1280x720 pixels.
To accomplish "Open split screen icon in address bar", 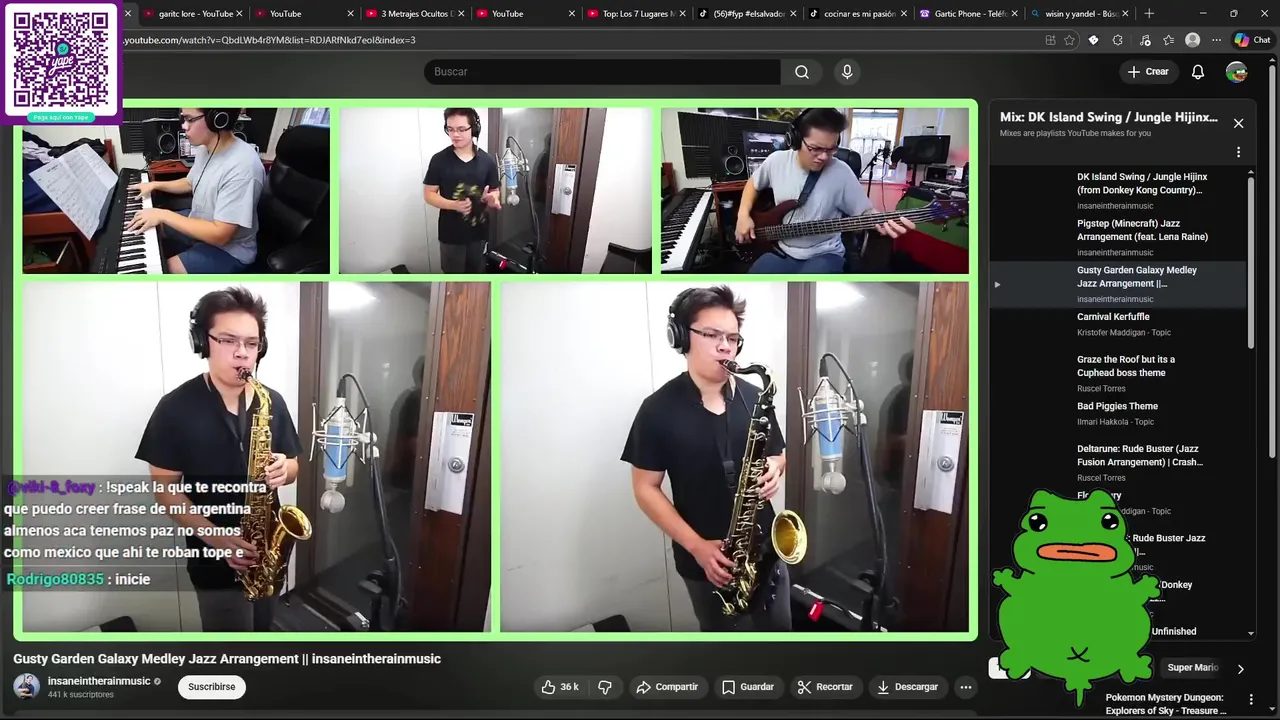I will (1050, 40).
